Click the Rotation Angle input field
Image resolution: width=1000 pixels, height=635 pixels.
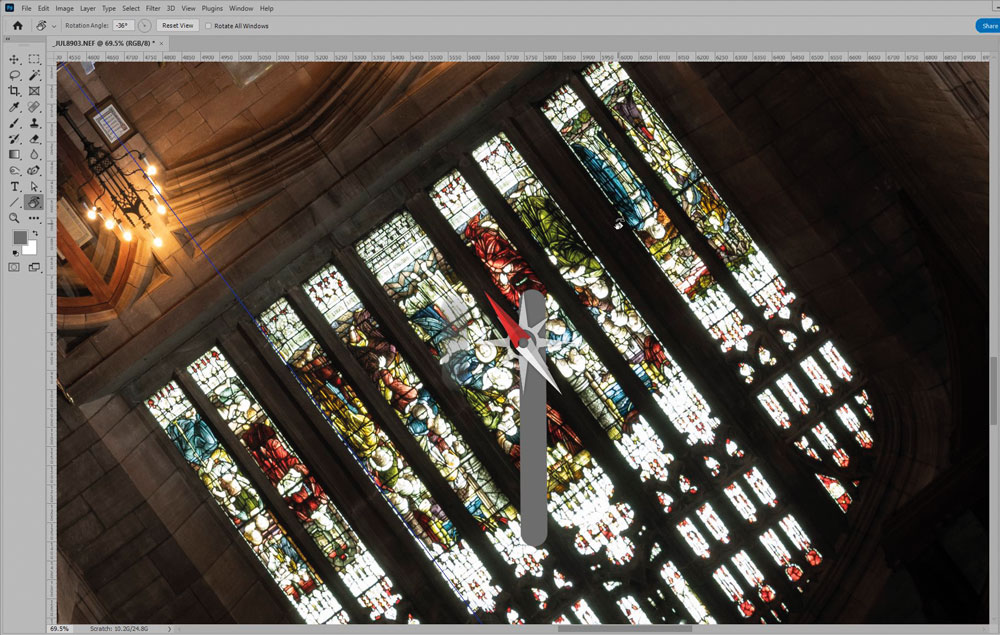tap(122, 26)
